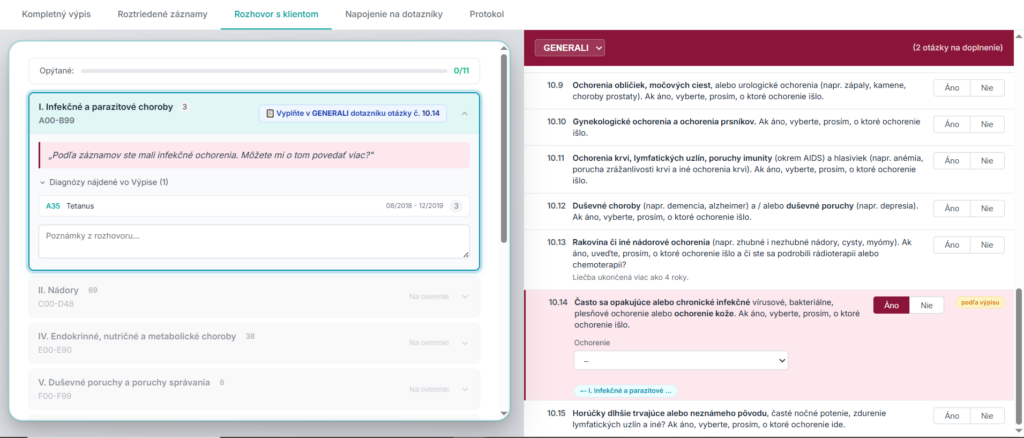
Task: Open the Ochorenie dropdown in question 10.14
Action: pos(680,360)
